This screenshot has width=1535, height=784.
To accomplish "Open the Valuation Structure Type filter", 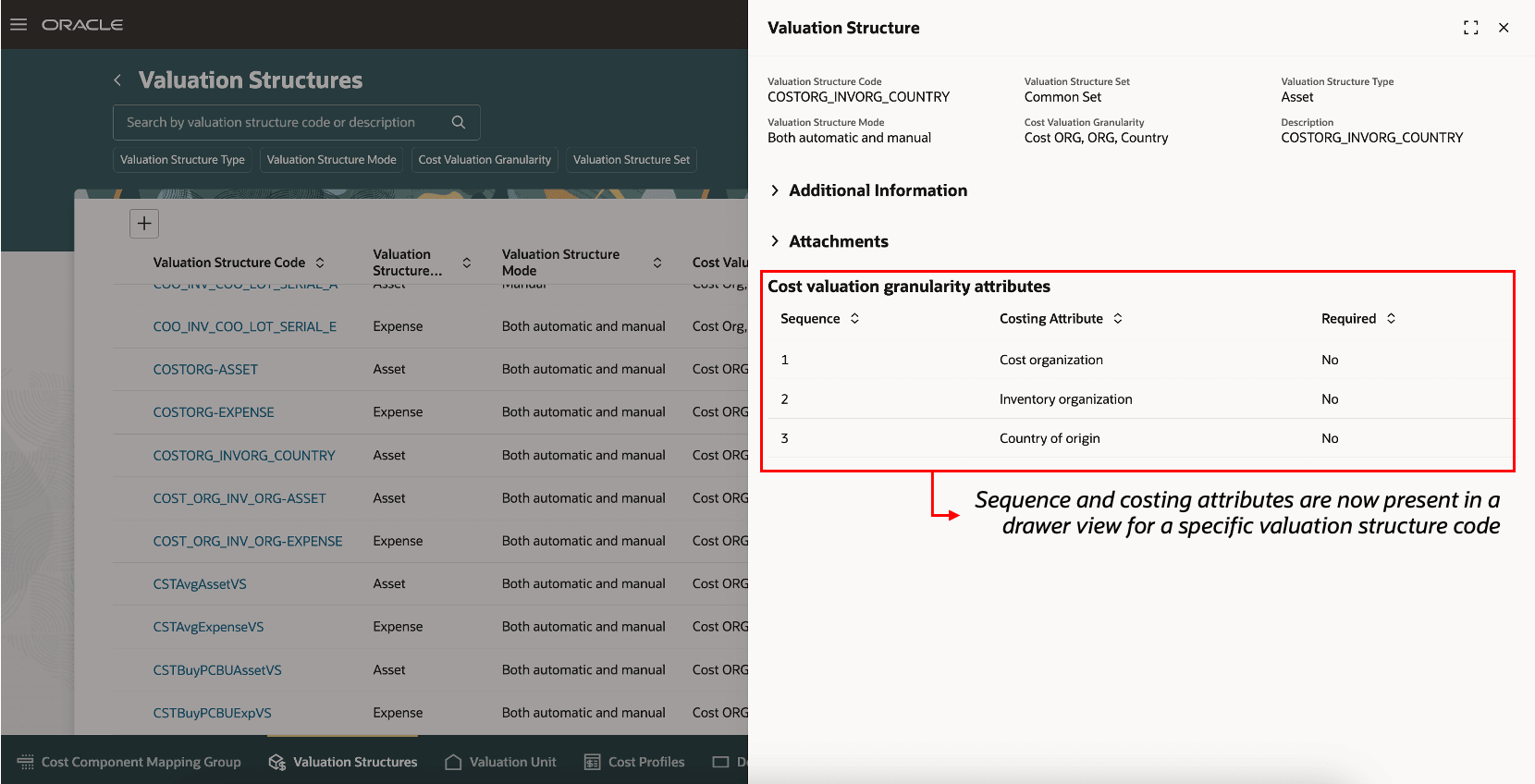I will click(x=182, y=160).
